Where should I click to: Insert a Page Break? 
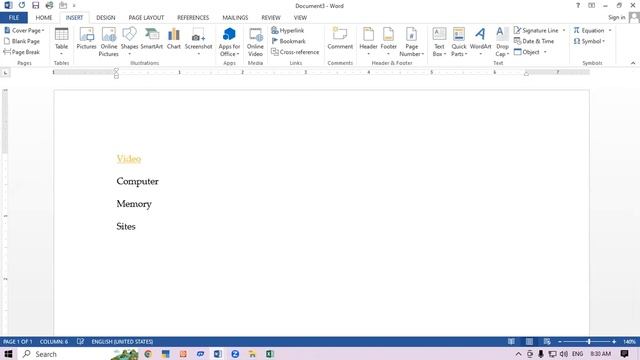pyautogui.click(x=22, y=52)
